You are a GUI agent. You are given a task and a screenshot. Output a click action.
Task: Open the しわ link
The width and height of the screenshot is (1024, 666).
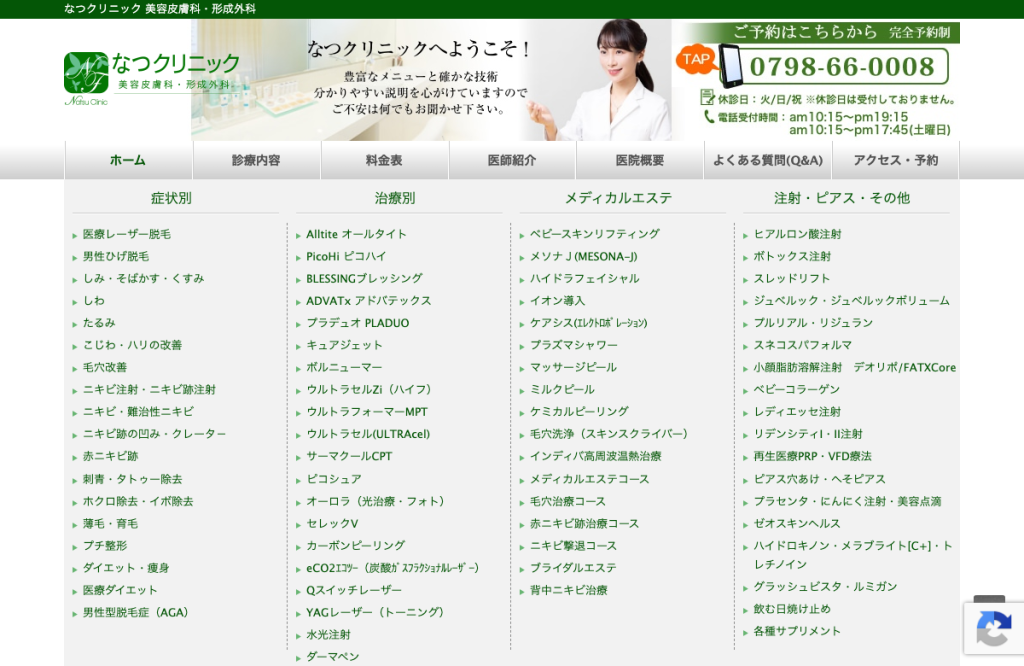pyautogui.click(x=93, y=300)
